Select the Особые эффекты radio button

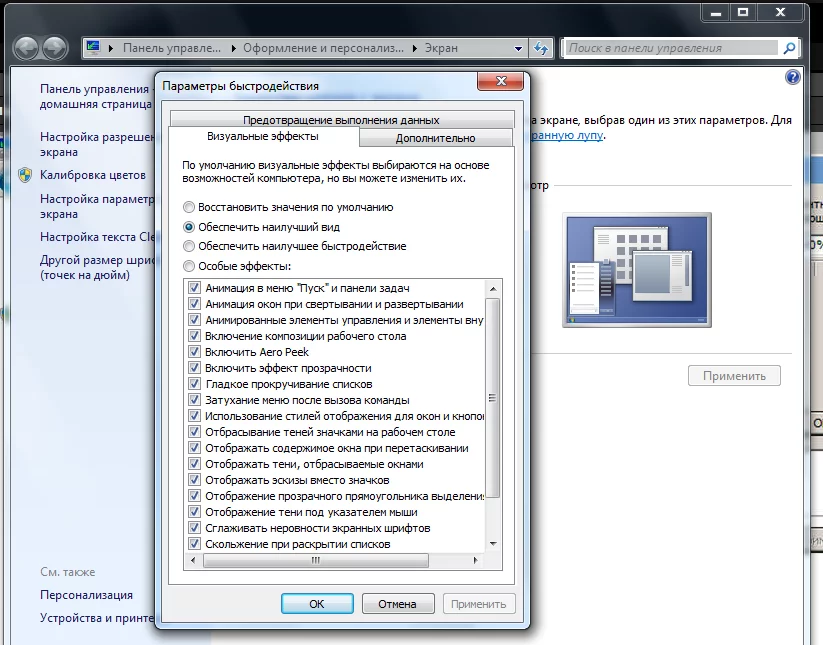[189, 266]
